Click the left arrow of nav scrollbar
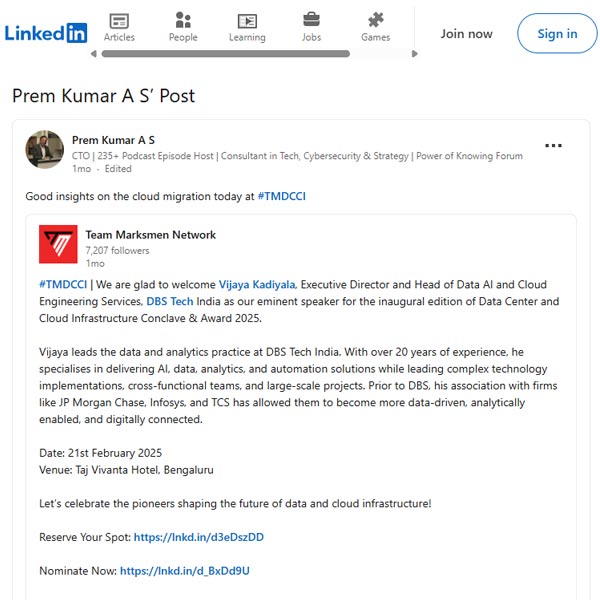The image size is (600, 600). coord(93,54)
